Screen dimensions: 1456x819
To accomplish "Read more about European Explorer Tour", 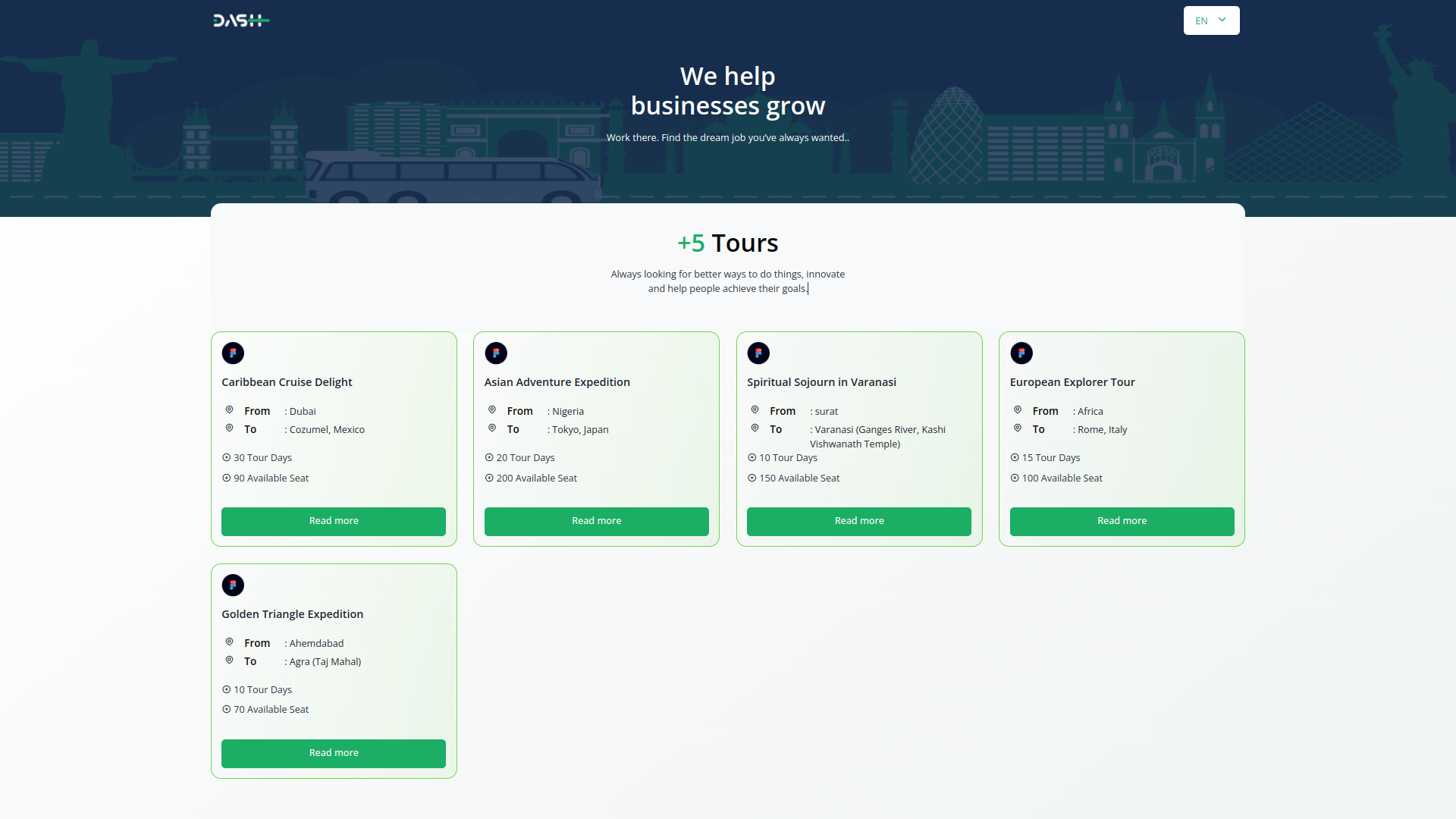I will (1122, 521).
